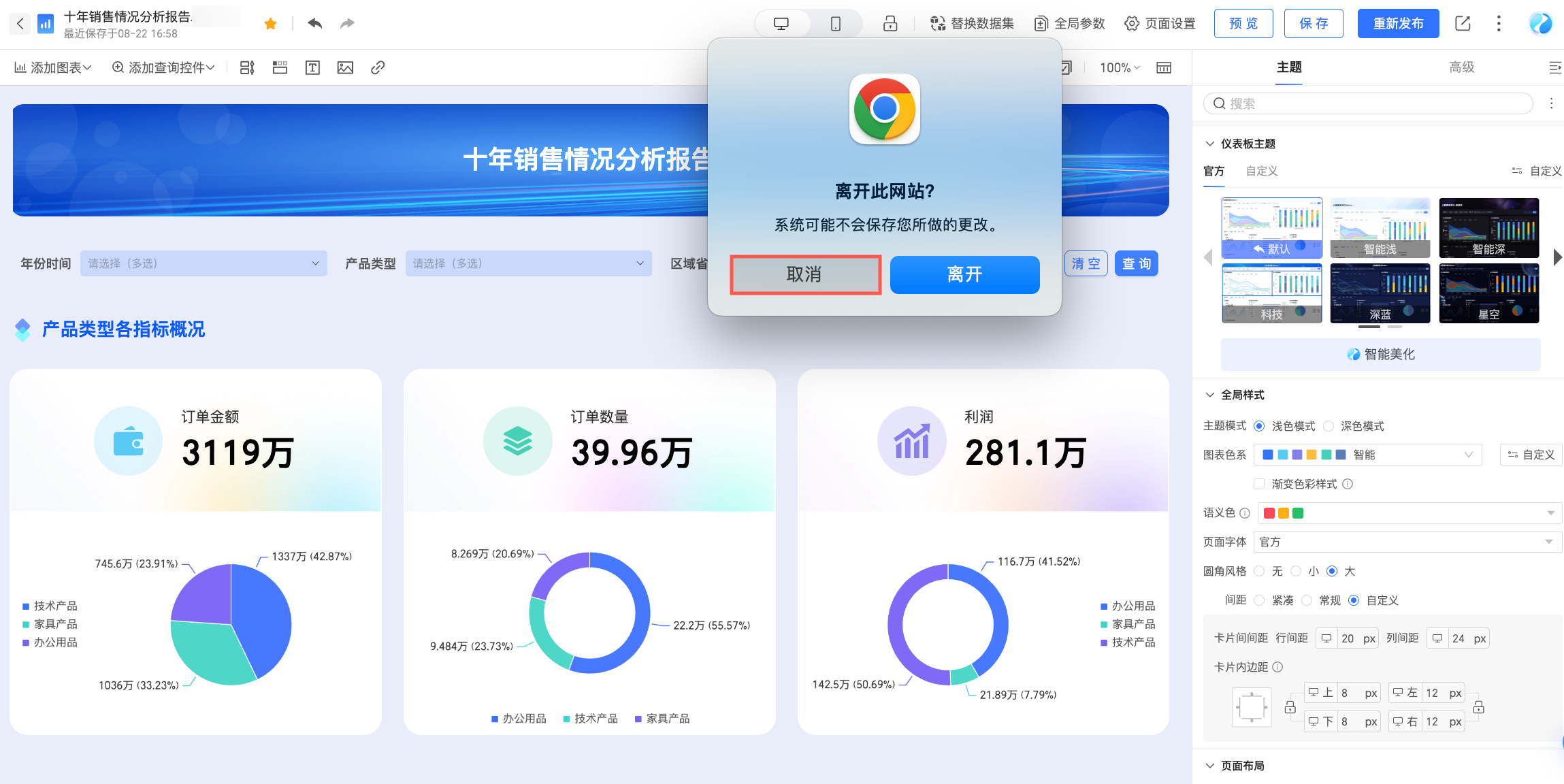Image resolution: width=1564 pixels, height=784 pixels.
Task: Click the back arrow beside report title
Action: pos(20,24)
